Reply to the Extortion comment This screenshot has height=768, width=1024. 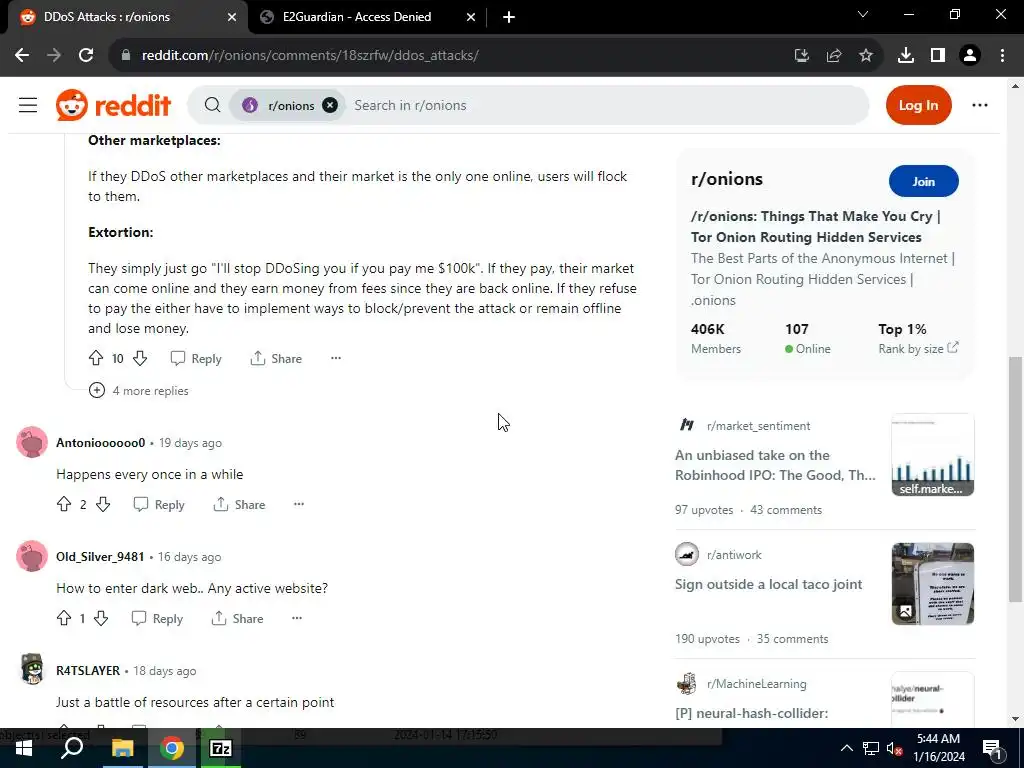pyautogui.click(x=196, y=359)
